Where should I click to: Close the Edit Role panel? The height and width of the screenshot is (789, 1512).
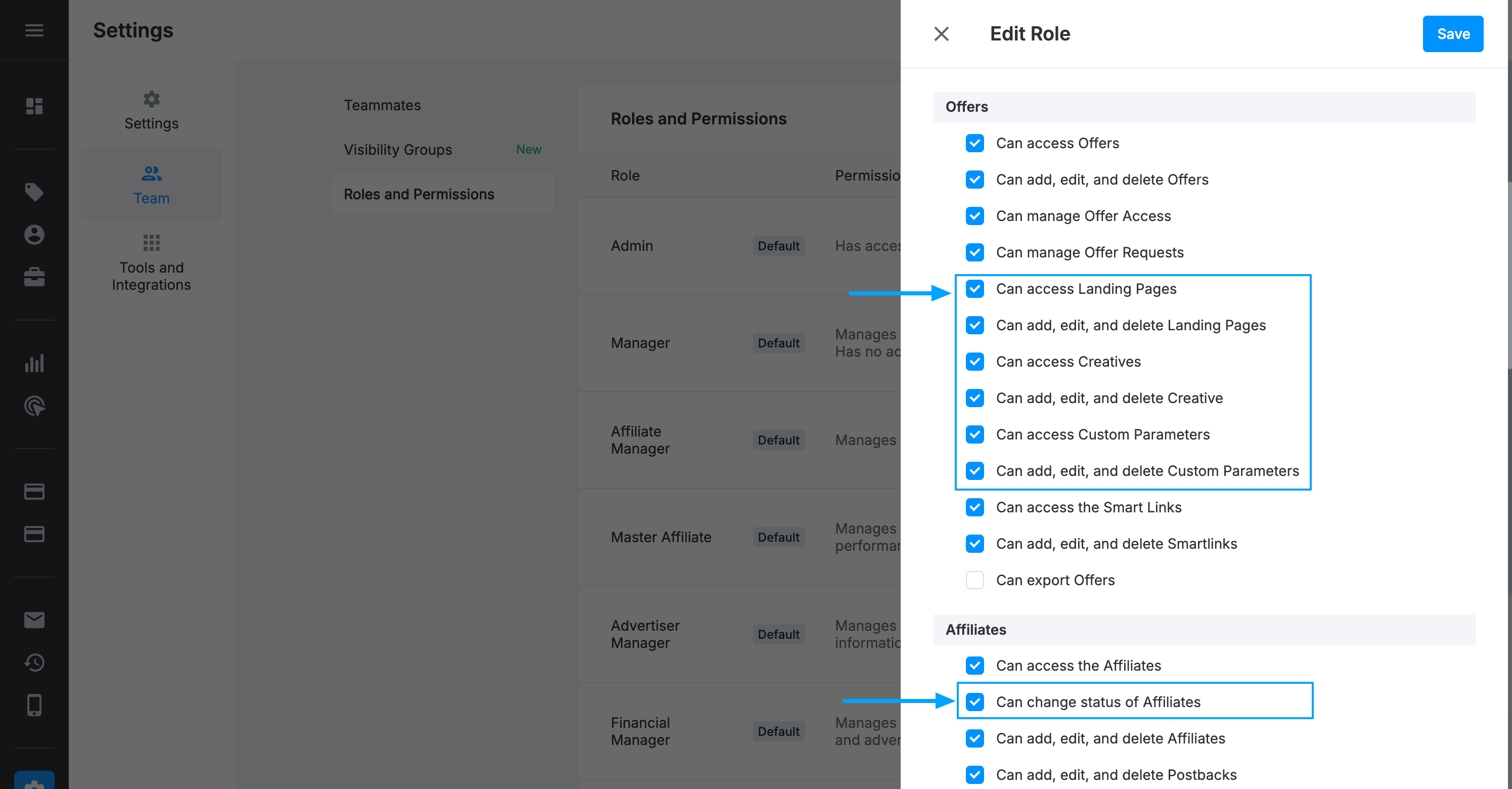[x=942, y=34]
